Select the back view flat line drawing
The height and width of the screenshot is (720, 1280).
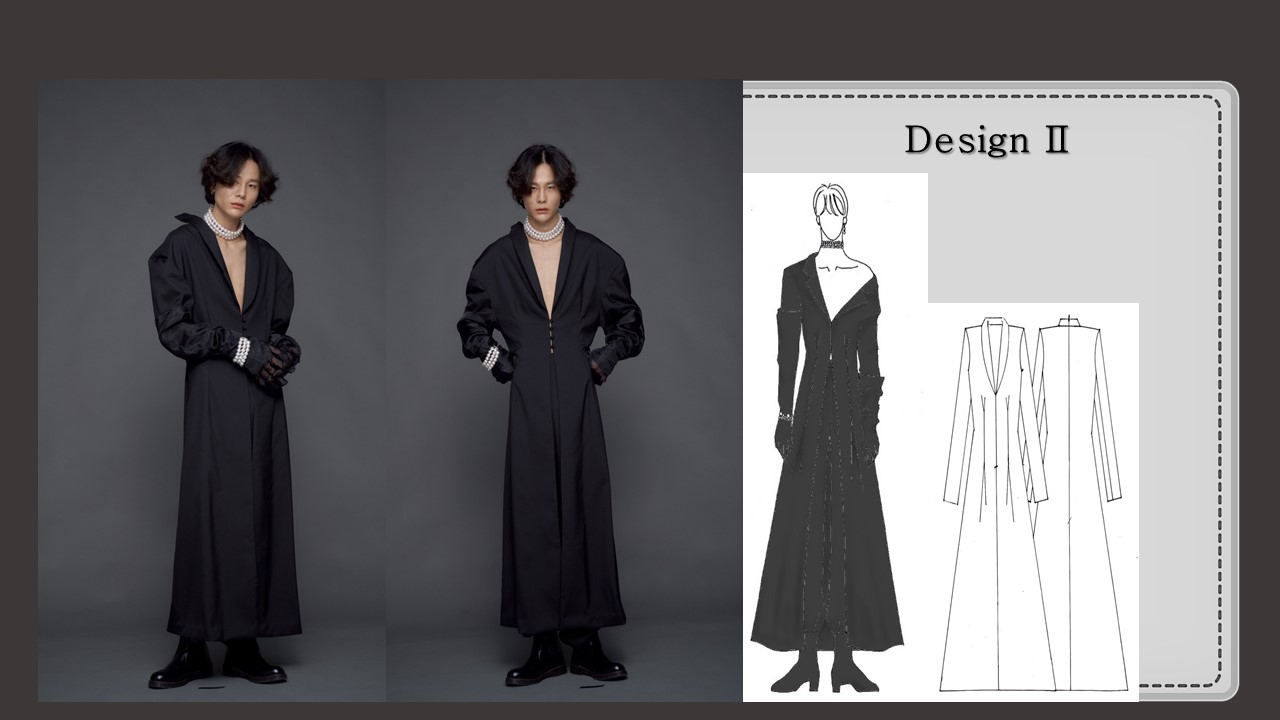pos(1079,505)
